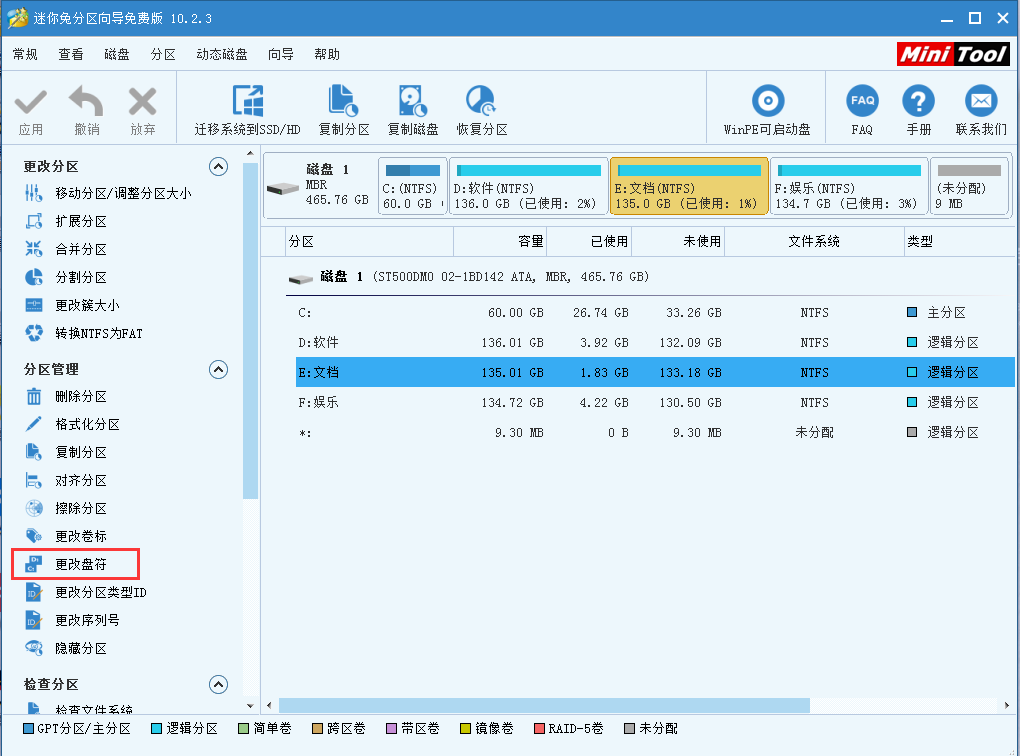Sort by the 文件系统 column header
This screenshot has width=1020, height=756.
(x=814, y=241)
